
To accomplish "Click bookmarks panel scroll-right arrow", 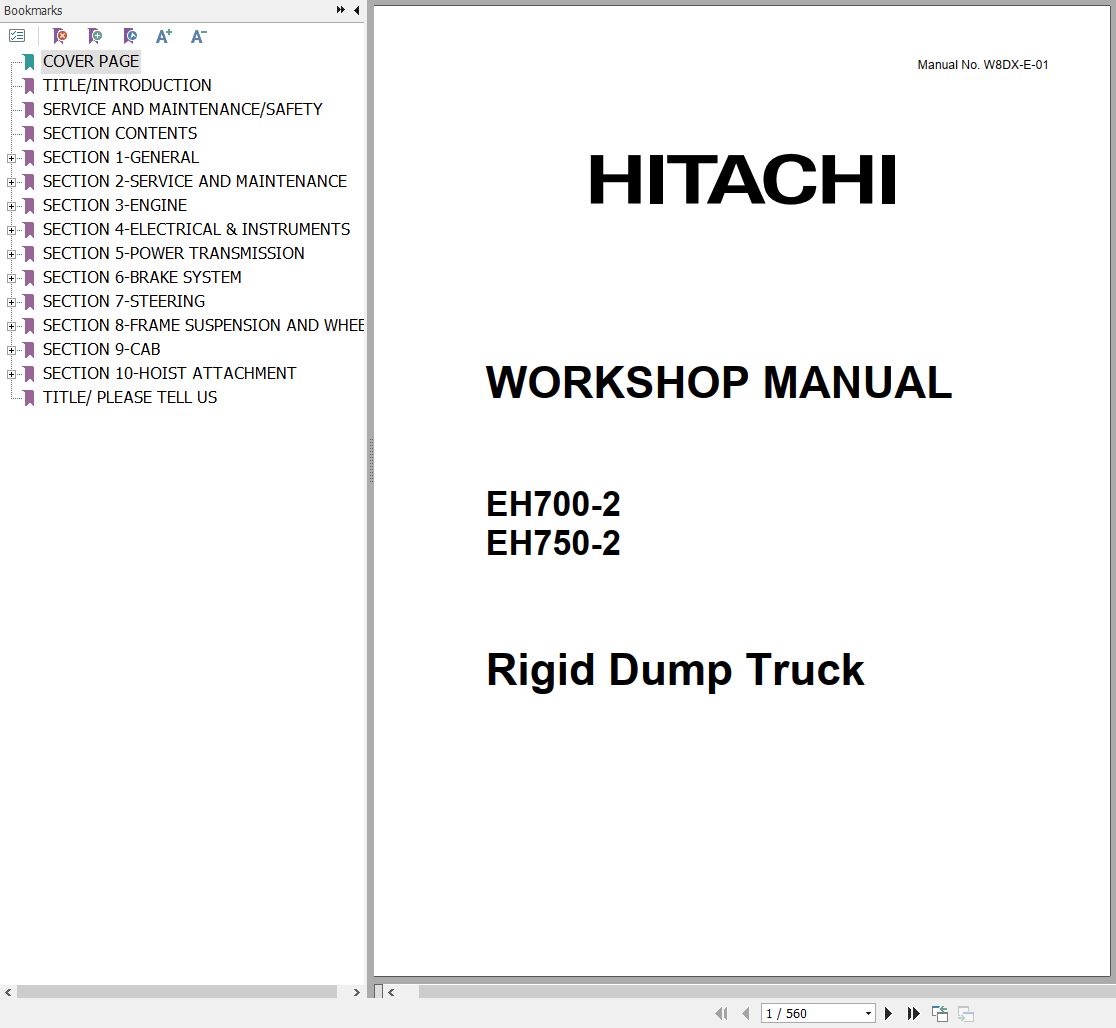I will 356,992.
